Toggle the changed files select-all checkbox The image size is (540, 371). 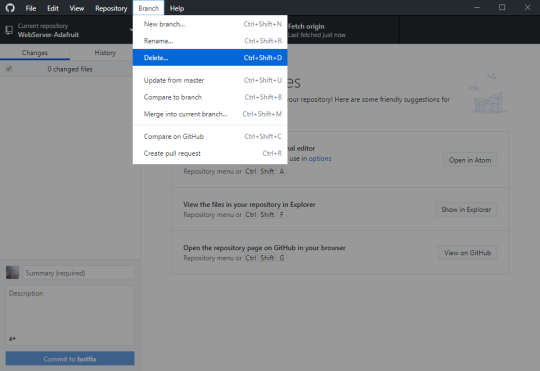coord(9,69)
